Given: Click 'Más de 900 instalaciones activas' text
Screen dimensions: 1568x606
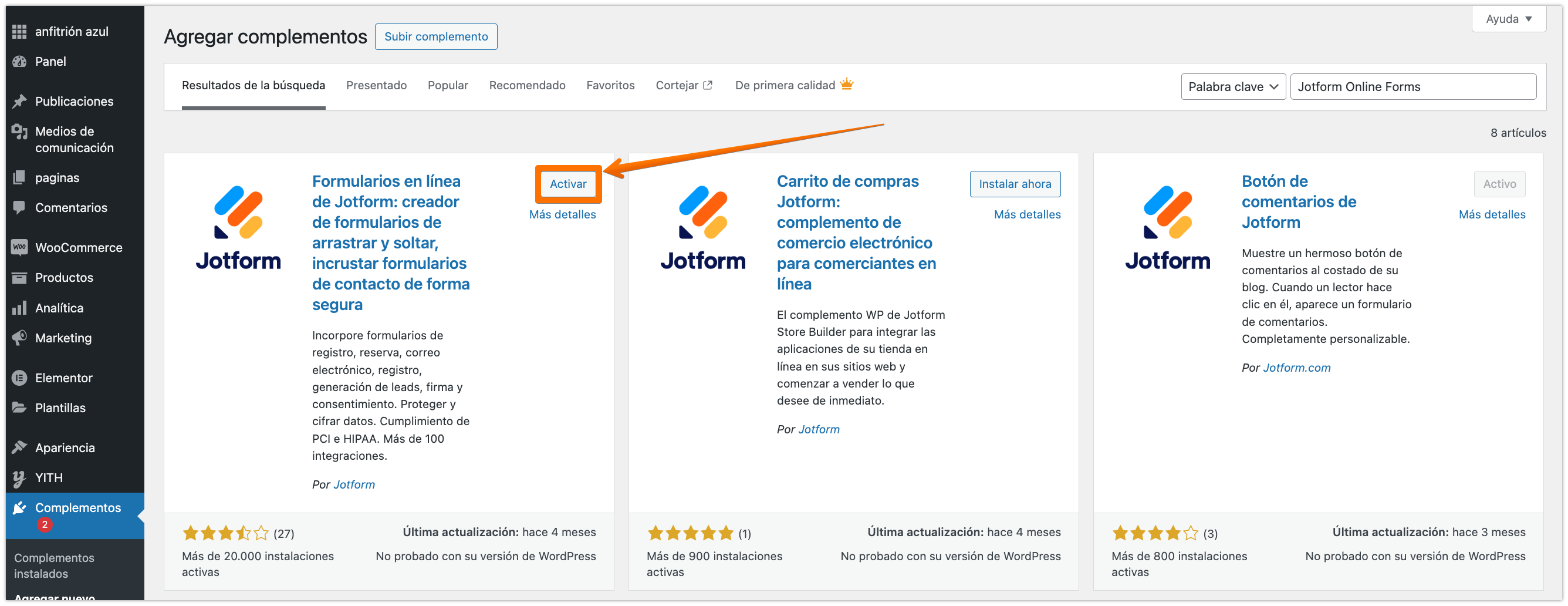Looking at the screenshot, I should click(715, 564).
